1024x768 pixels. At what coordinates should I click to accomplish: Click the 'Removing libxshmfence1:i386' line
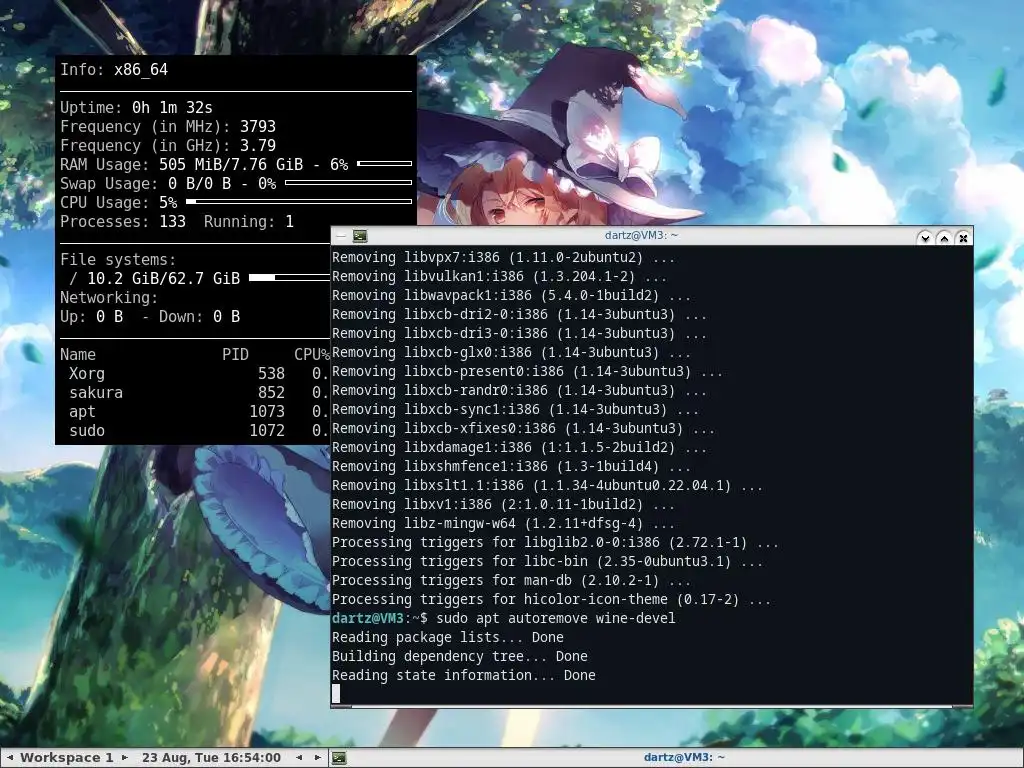pos(511,466)
